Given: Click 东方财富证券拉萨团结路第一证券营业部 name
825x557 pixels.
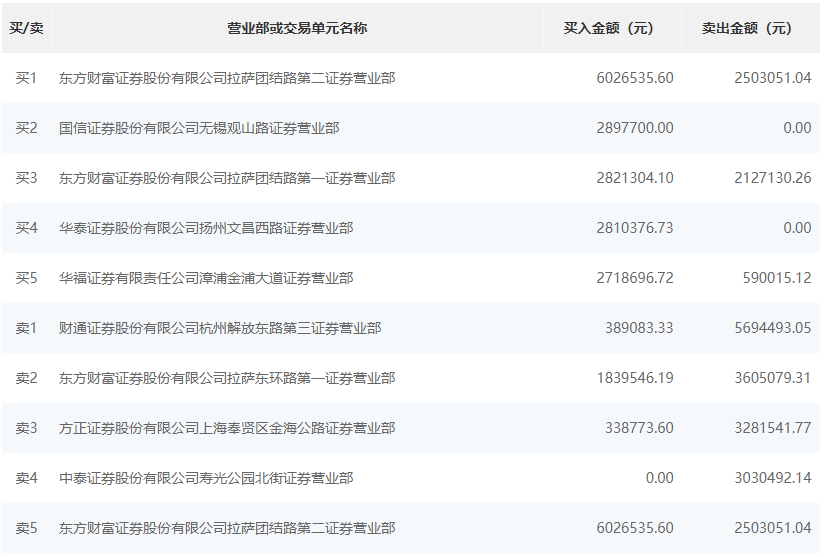Looking at the screenshot, I should tap(227, 178).
